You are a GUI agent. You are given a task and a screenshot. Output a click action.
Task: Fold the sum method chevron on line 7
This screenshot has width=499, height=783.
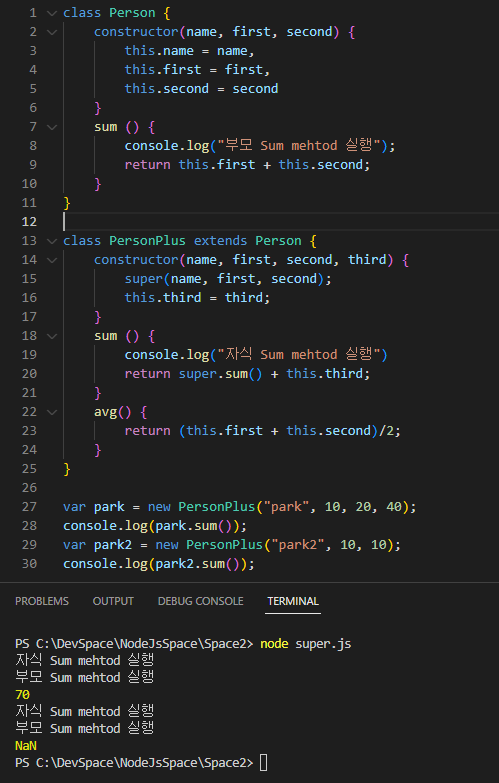click(52, 127)
